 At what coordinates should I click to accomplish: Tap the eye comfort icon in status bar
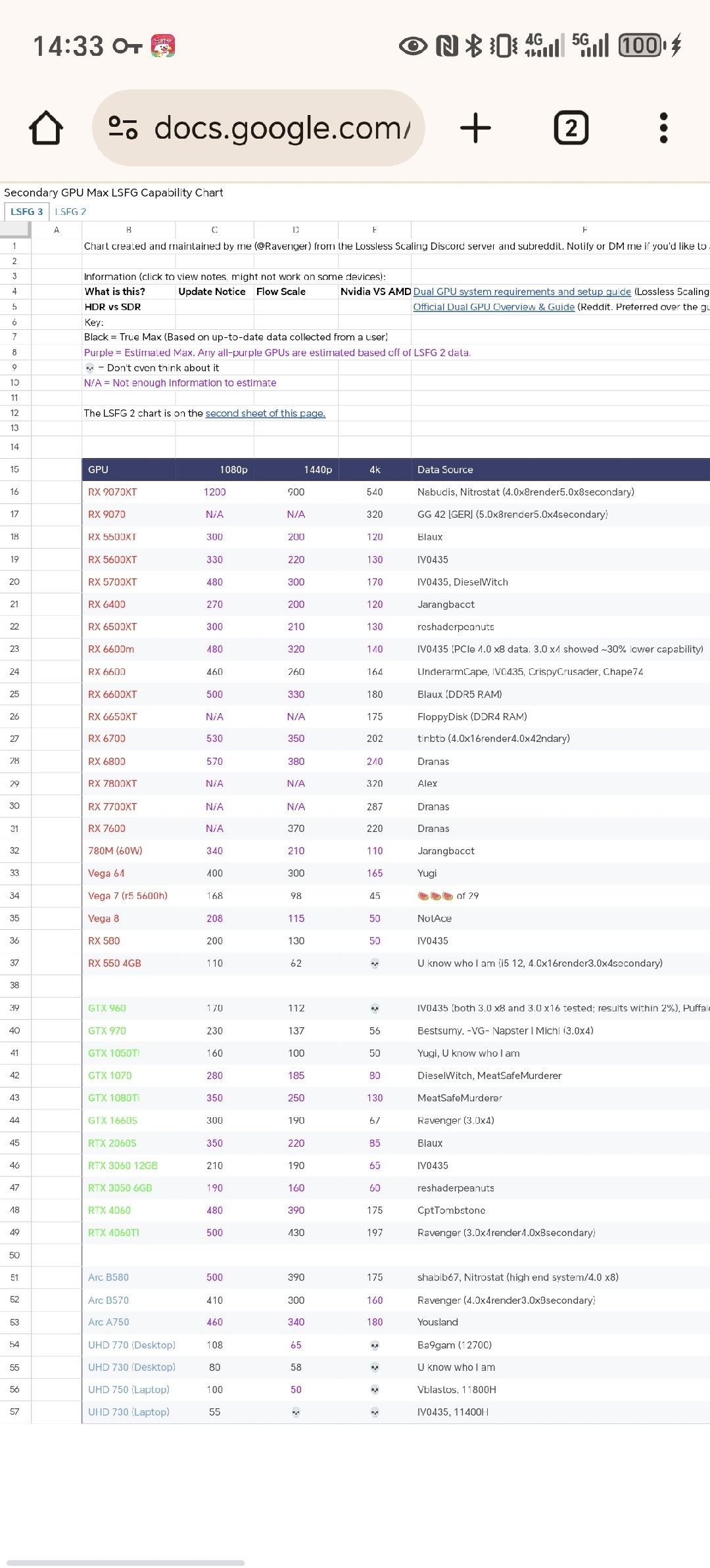413,45
